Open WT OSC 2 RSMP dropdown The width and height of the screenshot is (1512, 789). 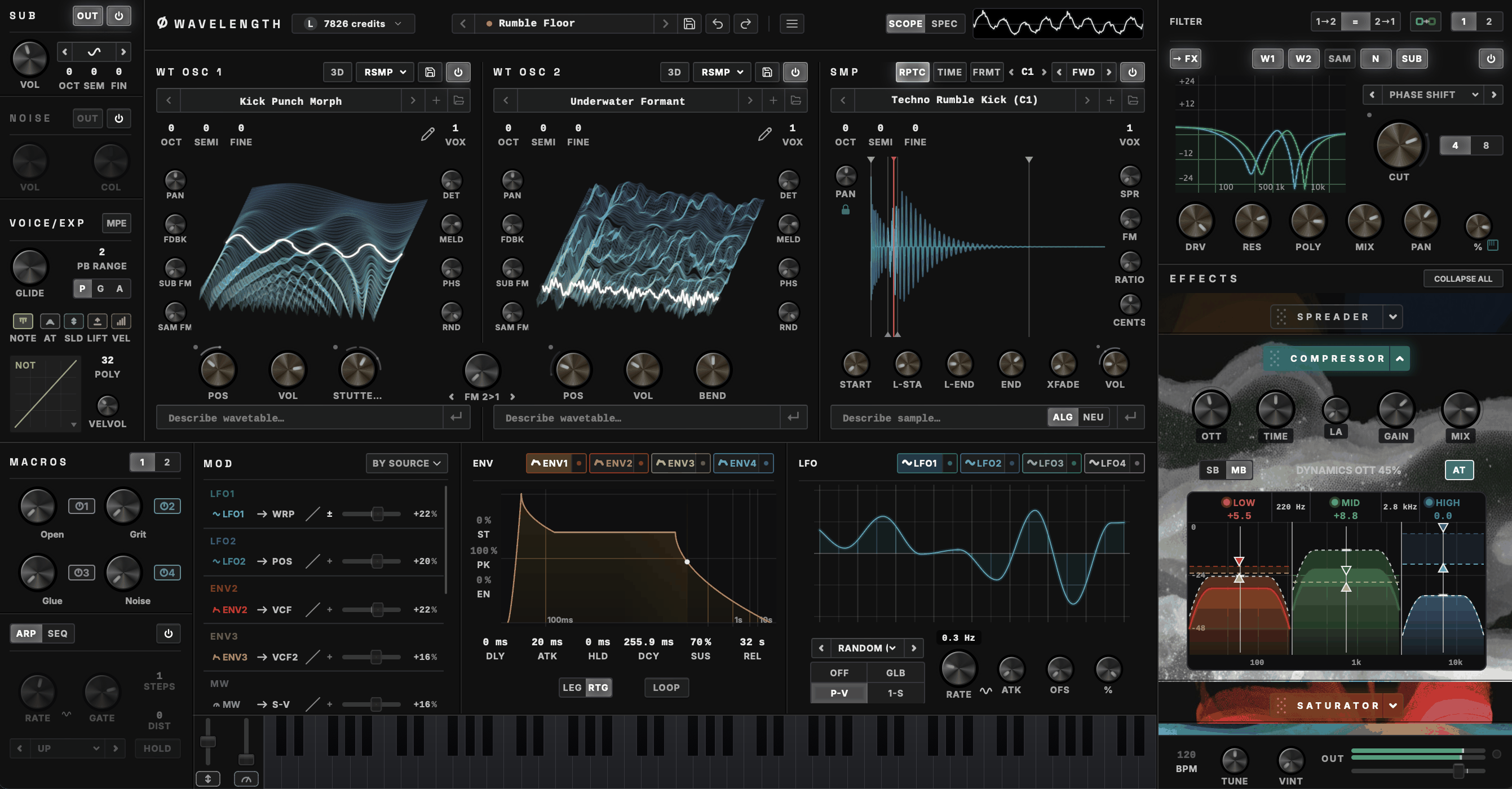coord(722,72)
